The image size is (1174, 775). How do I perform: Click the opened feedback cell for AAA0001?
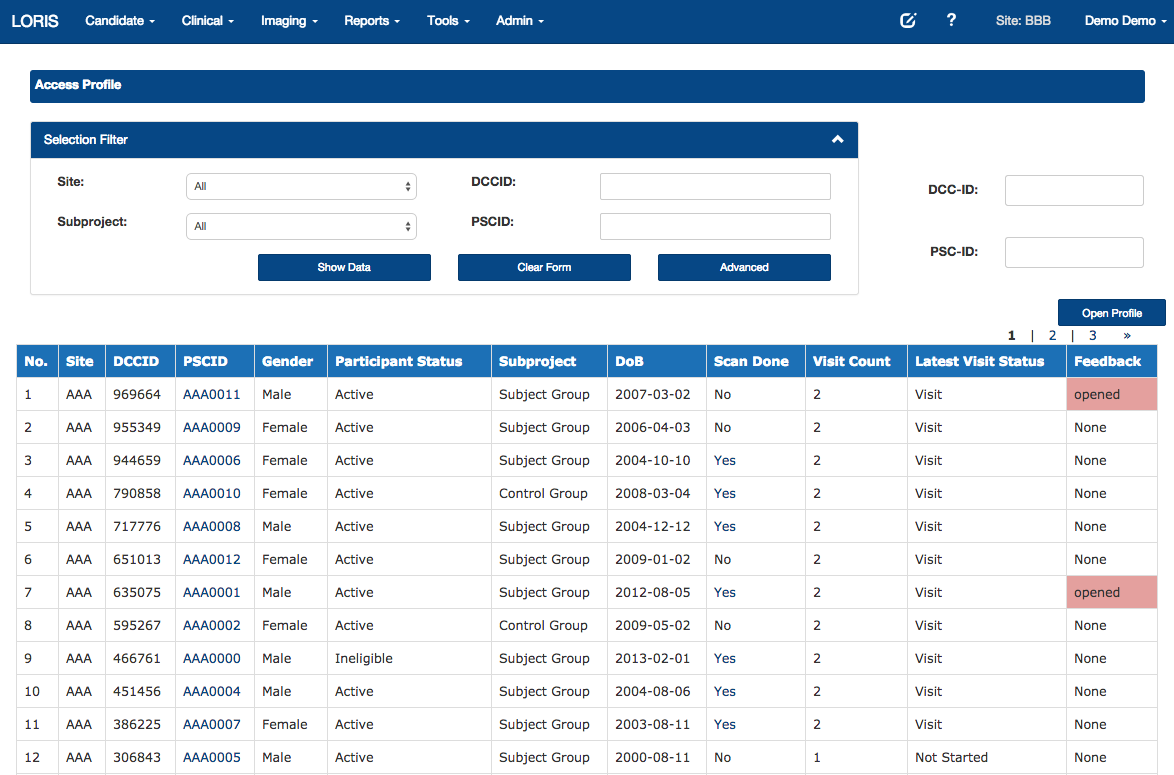click(x=1111, y=592)
